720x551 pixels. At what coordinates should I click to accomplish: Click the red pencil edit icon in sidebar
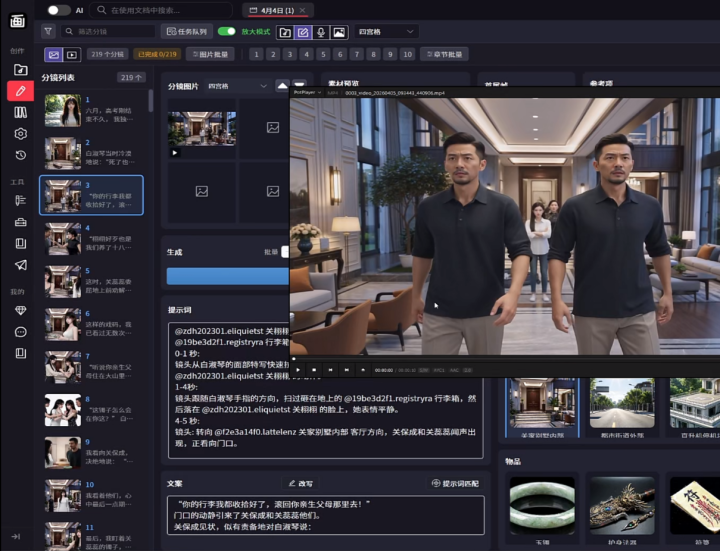point(20,91)
